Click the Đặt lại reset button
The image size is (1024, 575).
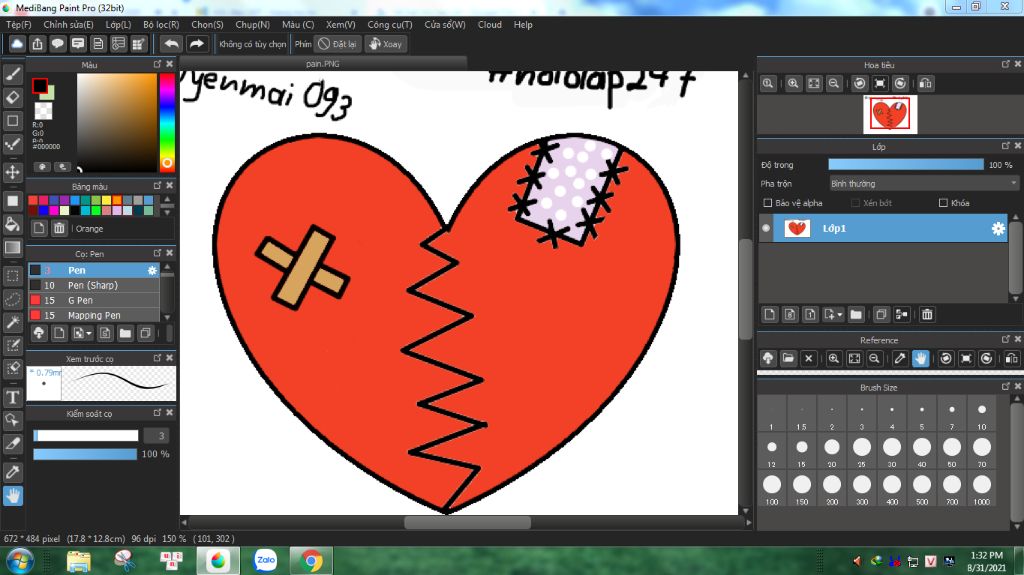point(338,44)
